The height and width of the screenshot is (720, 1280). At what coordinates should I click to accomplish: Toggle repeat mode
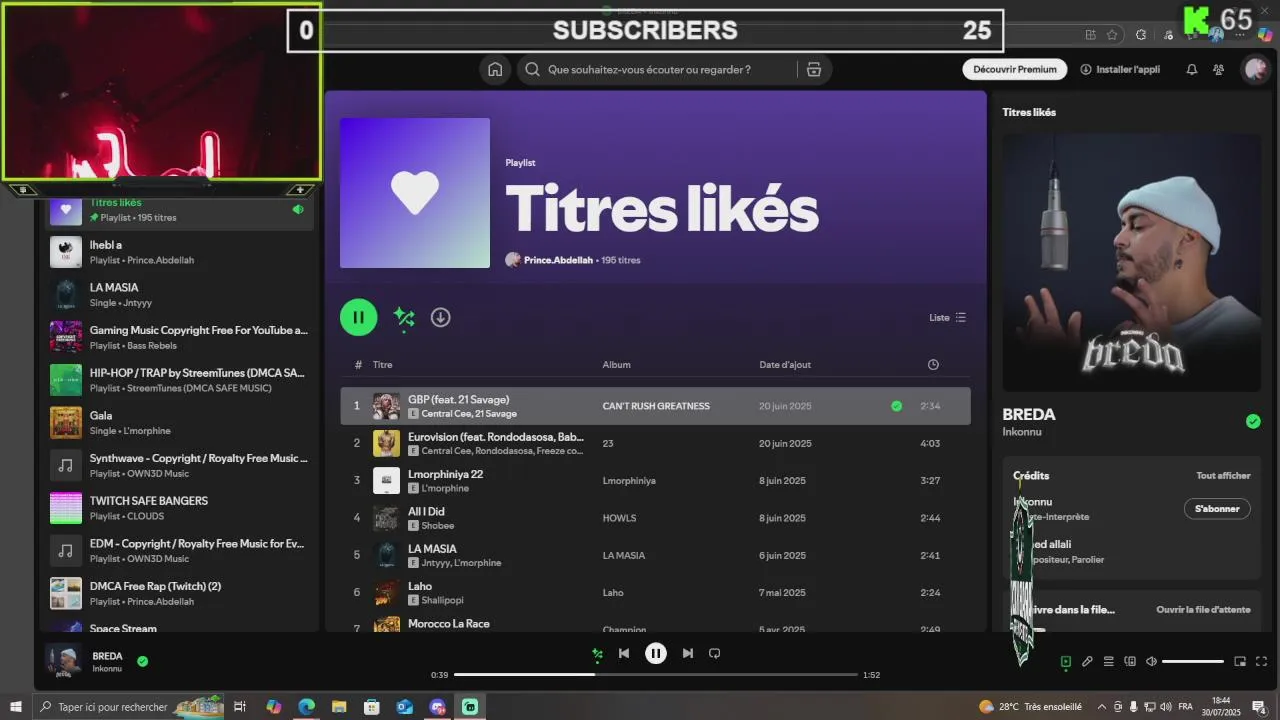(x=714, y=653)
